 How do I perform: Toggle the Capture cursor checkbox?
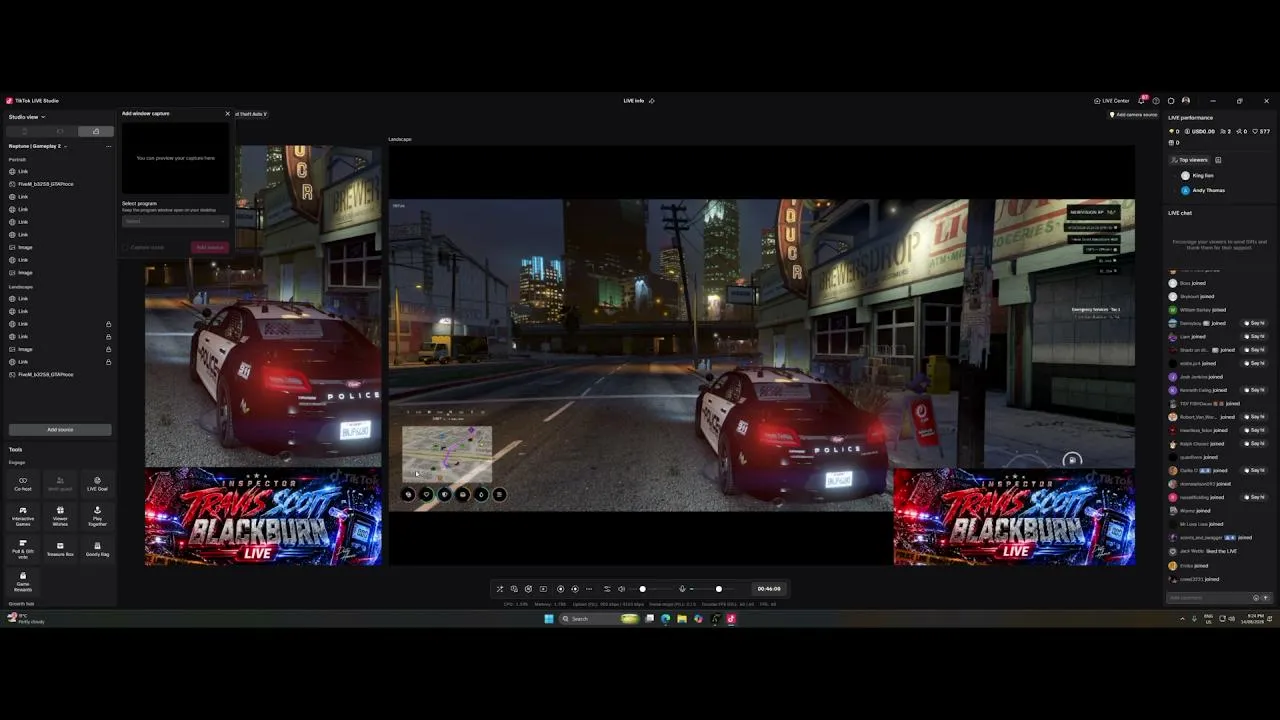pyautogui.click(x=126, y=247)
